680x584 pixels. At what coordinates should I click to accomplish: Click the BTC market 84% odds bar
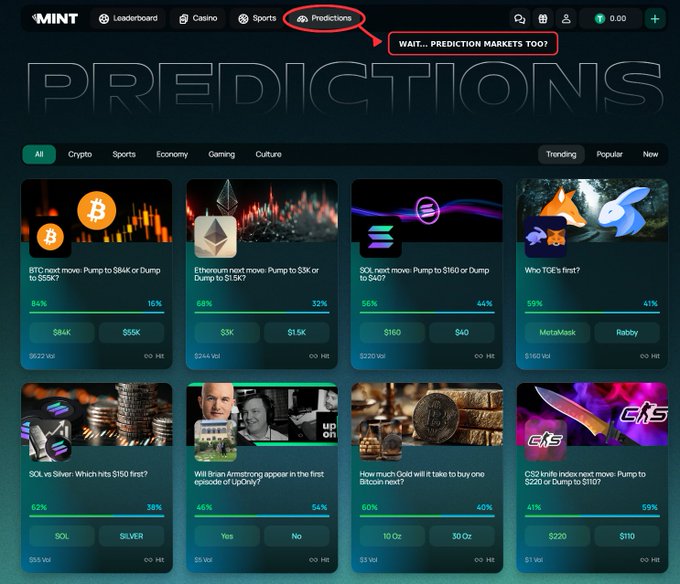(97, 312)
